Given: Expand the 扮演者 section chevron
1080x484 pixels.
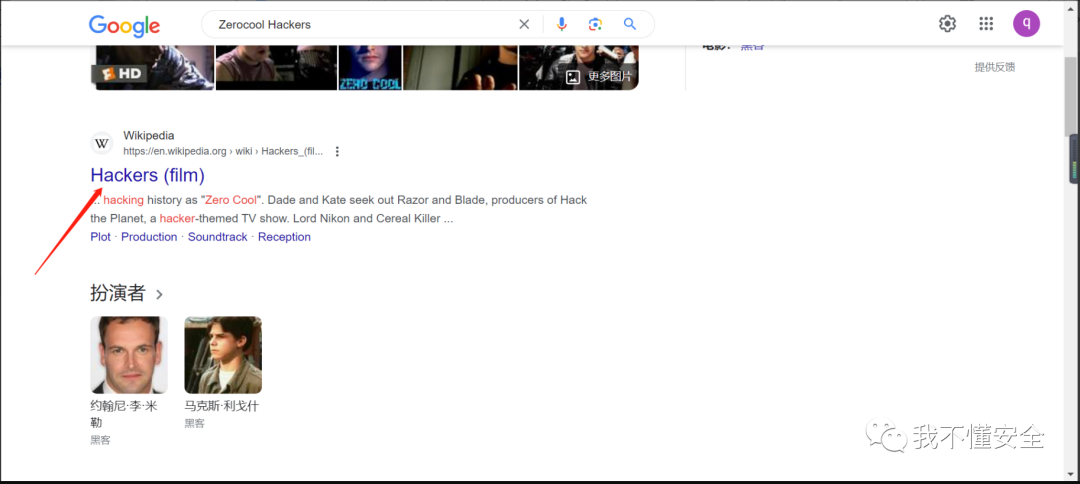Looking at the screenshot, I should pyautogui.click(x=159, y=295).
